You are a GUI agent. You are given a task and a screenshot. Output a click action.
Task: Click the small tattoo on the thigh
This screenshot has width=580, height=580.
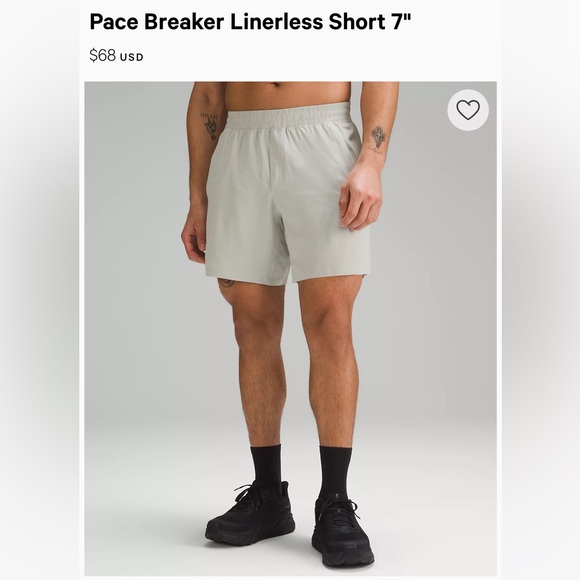click(x=226, y=283)
